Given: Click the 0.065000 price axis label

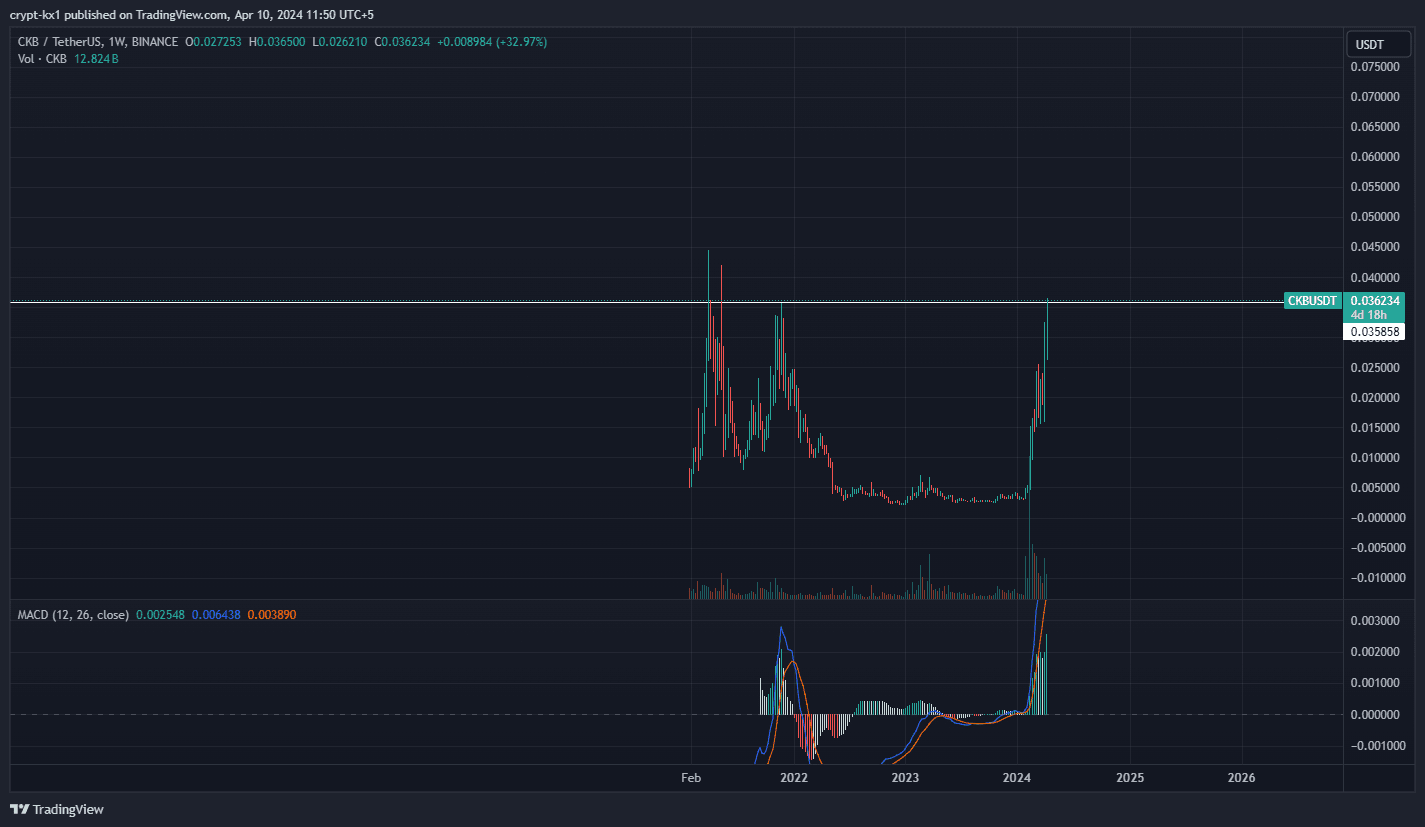Looking at the screenshot, I should coord(1374,127).
